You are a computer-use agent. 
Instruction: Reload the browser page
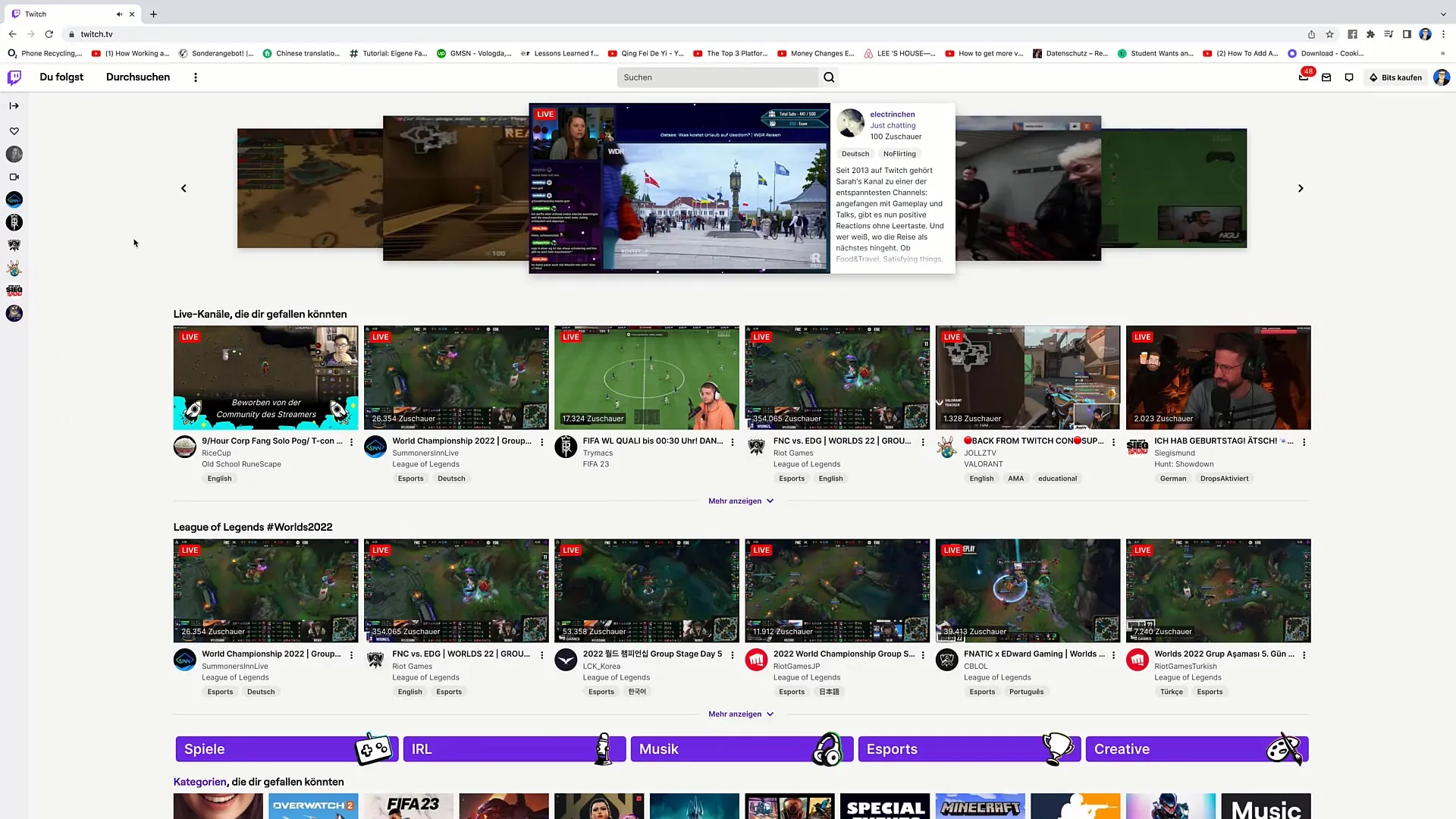click(x=49, y=34)
